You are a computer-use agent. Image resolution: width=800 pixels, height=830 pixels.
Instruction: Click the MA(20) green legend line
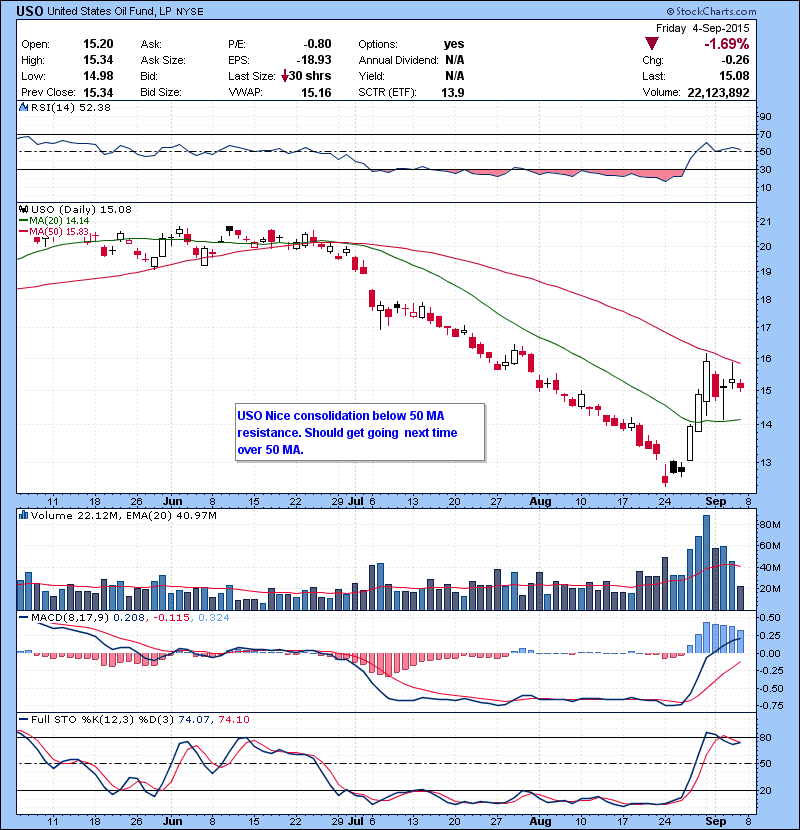pyautogui.click(x=23, y=221)
